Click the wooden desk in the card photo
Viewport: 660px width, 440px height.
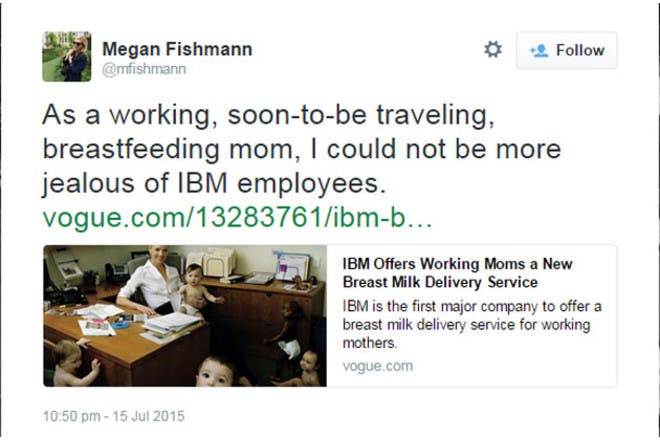click(126, 345)
